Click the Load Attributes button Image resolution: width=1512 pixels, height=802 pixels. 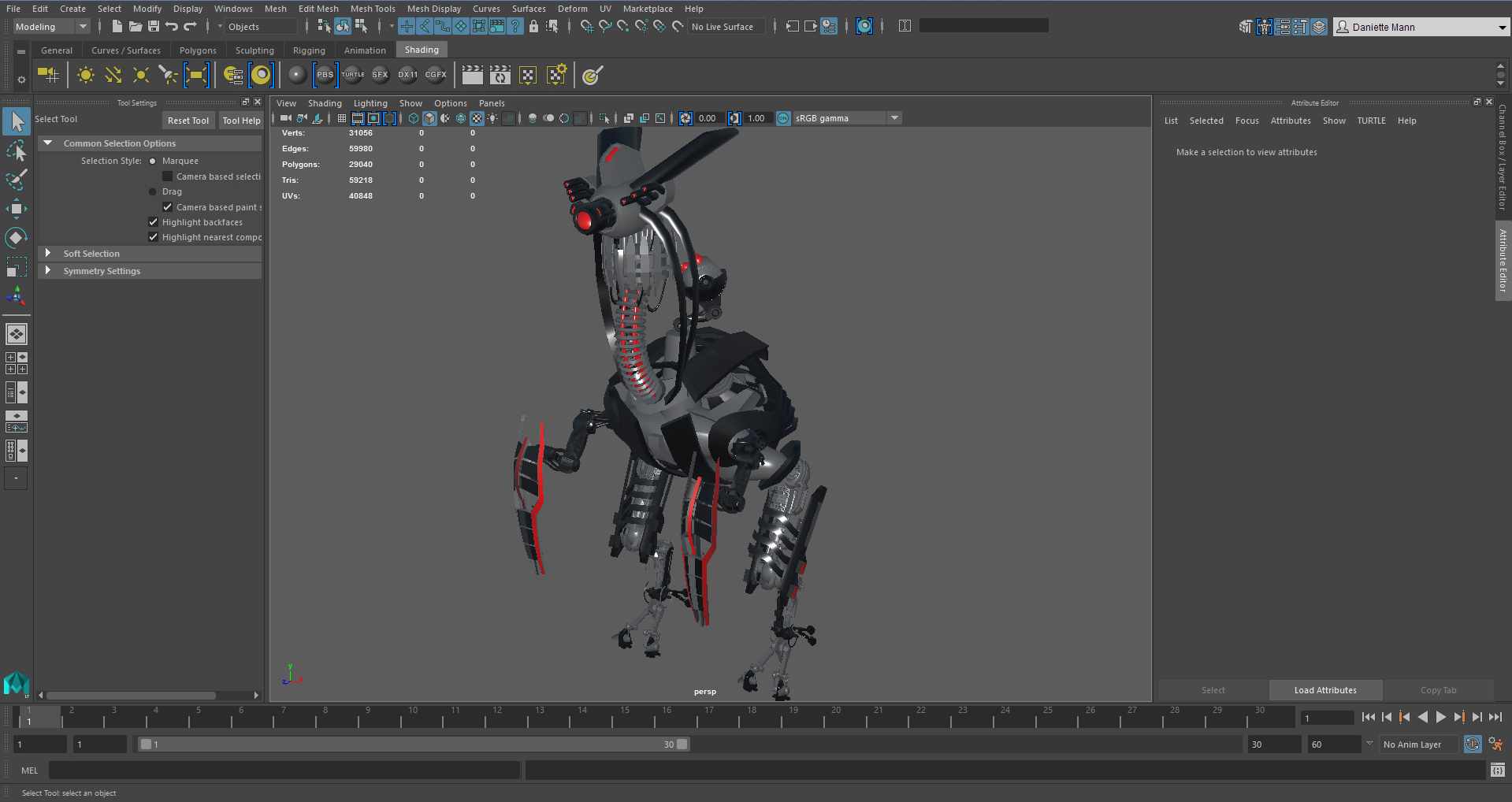click(1325, 690)
